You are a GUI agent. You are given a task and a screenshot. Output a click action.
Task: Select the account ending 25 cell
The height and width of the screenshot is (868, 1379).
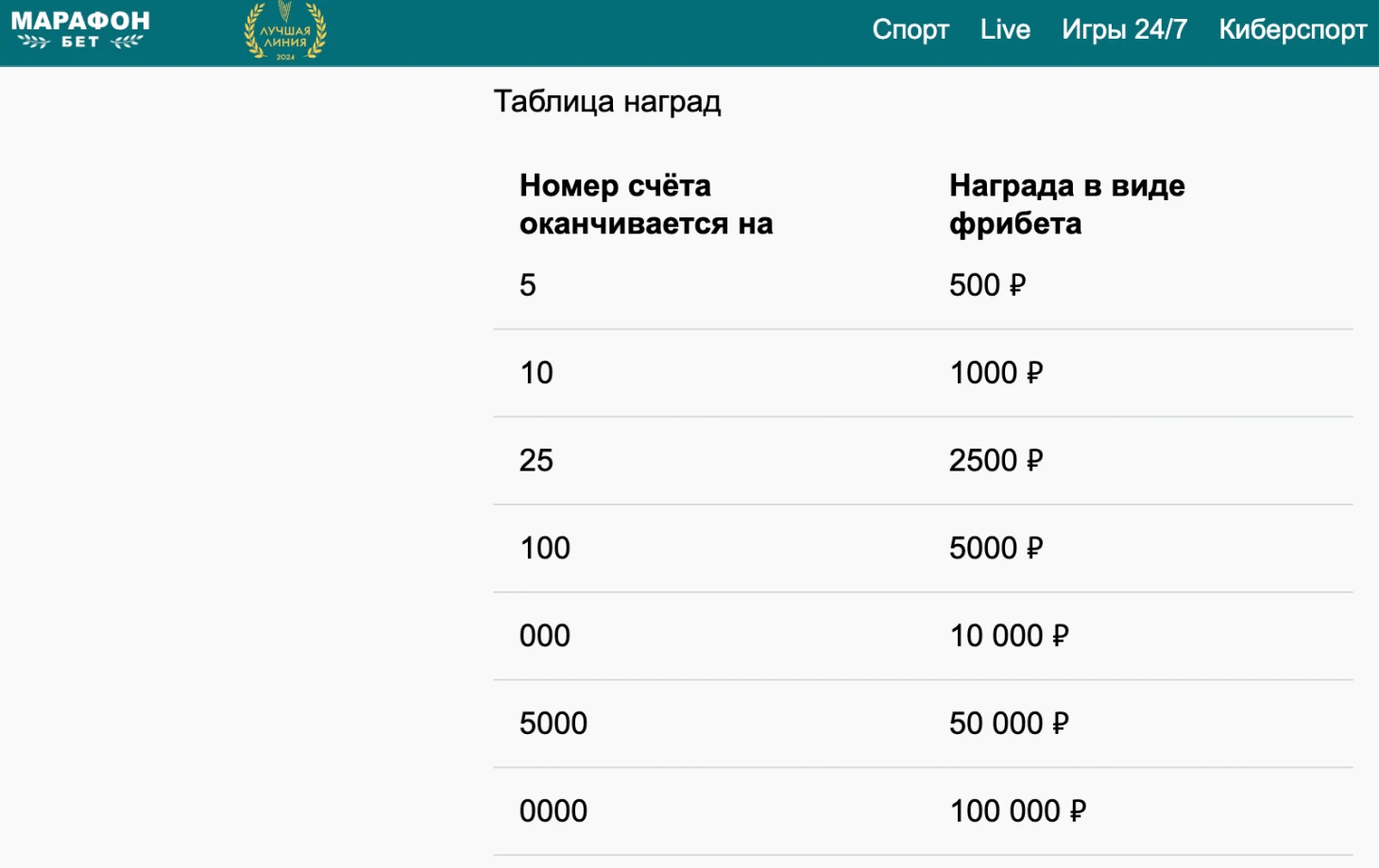pos(536,461)
